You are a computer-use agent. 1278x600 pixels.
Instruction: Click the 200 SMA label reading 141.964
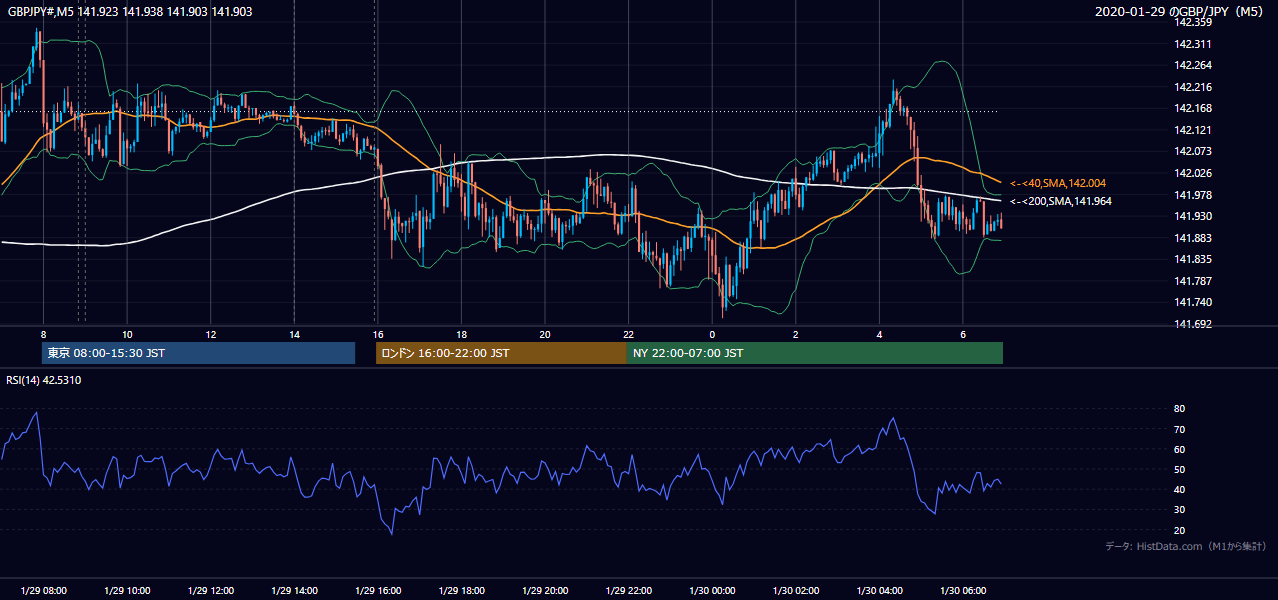pos(1060,201)
